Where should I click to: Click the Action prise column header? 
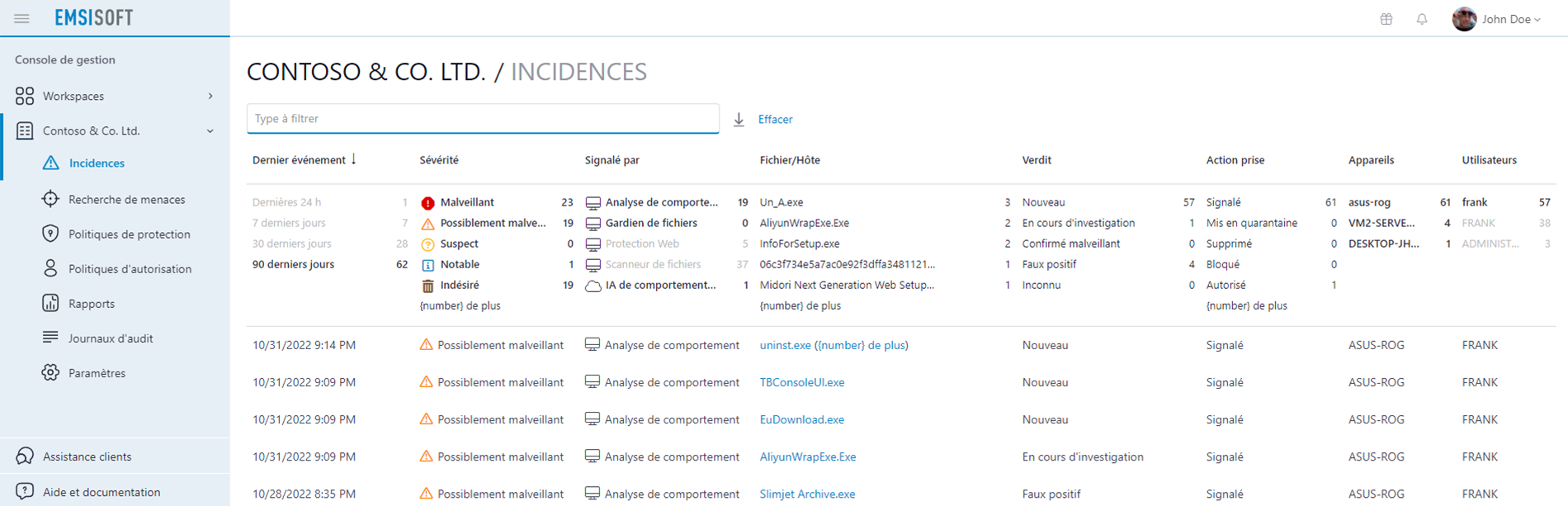pyautogui.click(x=1235, y=160)
